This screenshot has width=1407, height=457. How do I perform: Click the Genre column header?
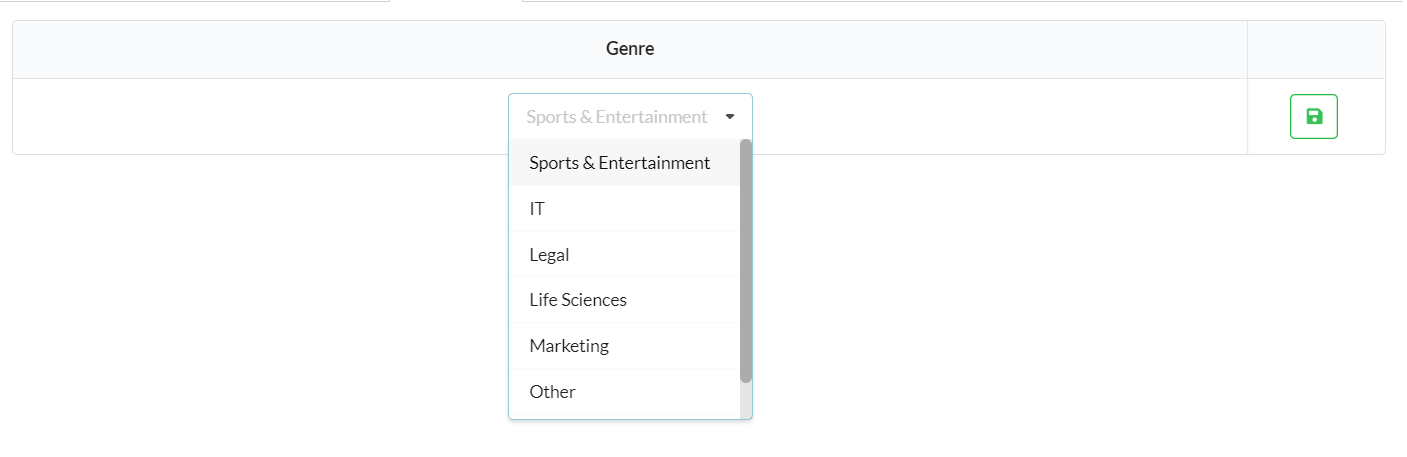pos(630,49)
